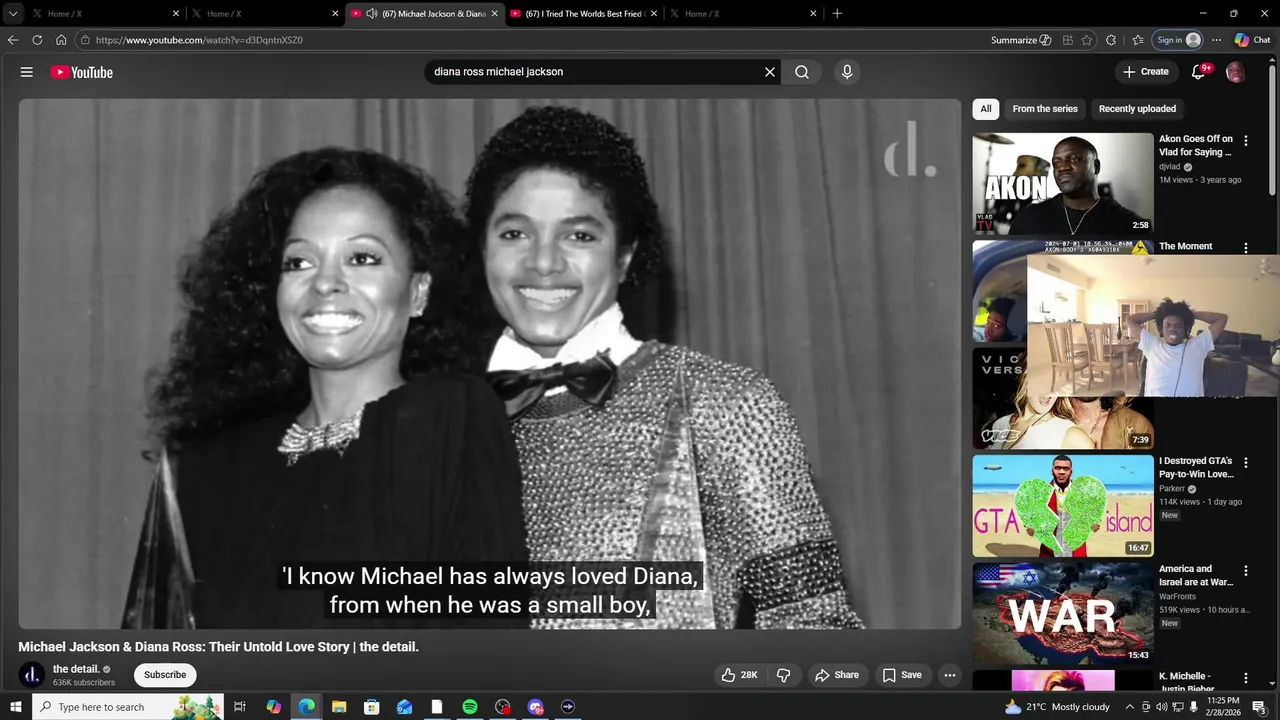The image size is (1280, 720).
Task: Open Spotify from the taskbar
Action: click(x=470, y=707)
